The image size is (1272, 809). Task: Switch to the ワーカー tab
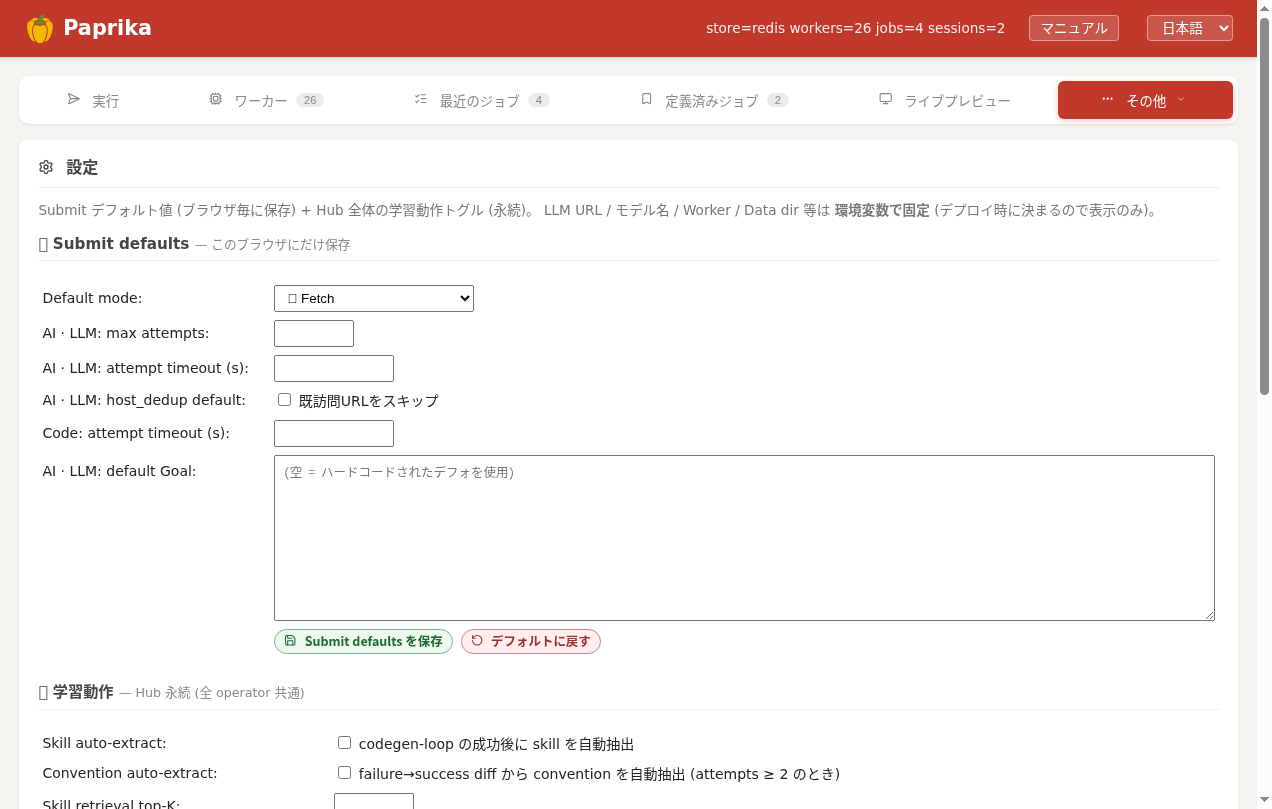pyautogui.click(x=266, y=100)
